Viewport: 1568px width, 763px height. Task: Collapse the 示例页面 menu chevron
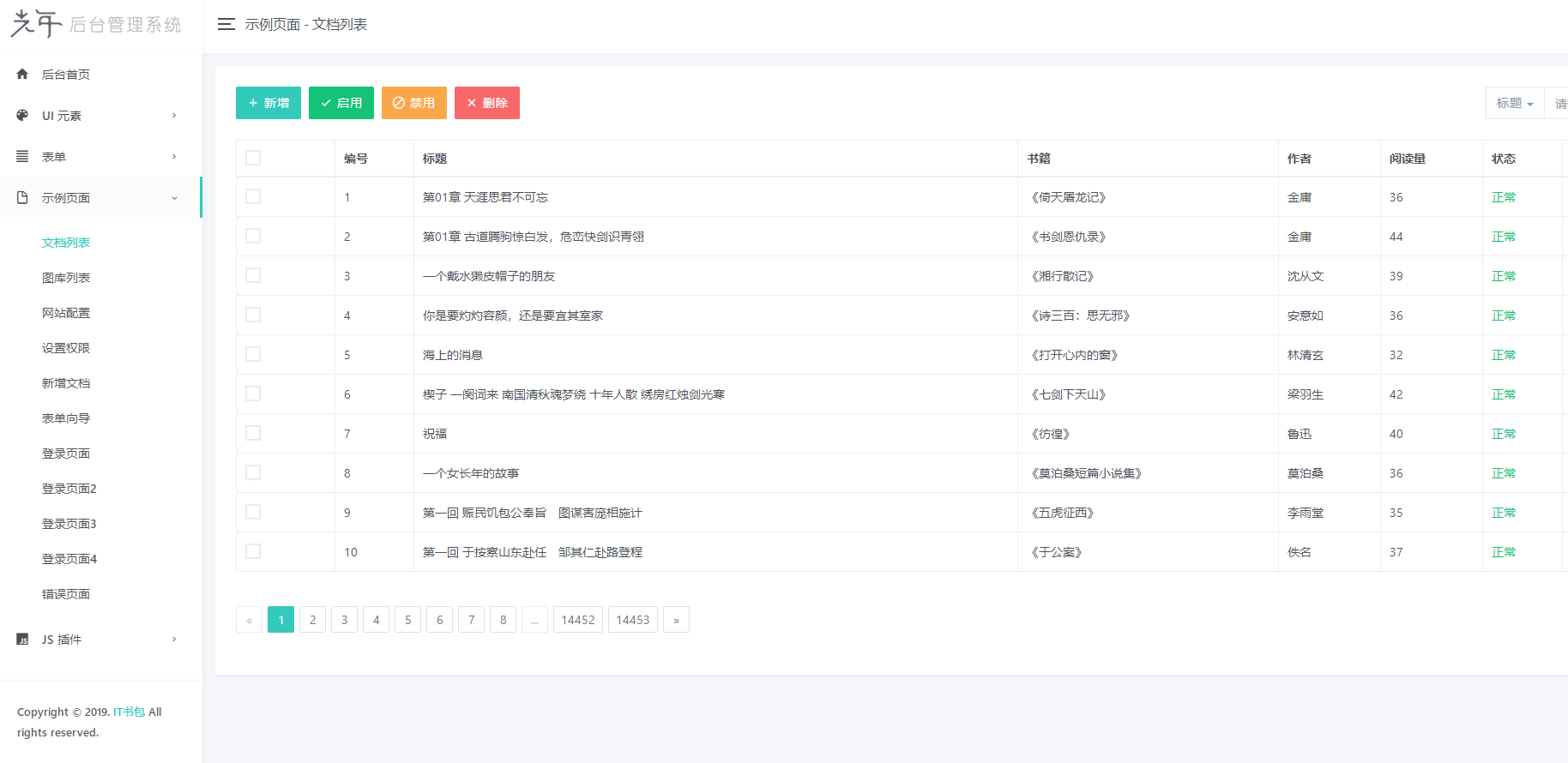(x=174, y=197)
